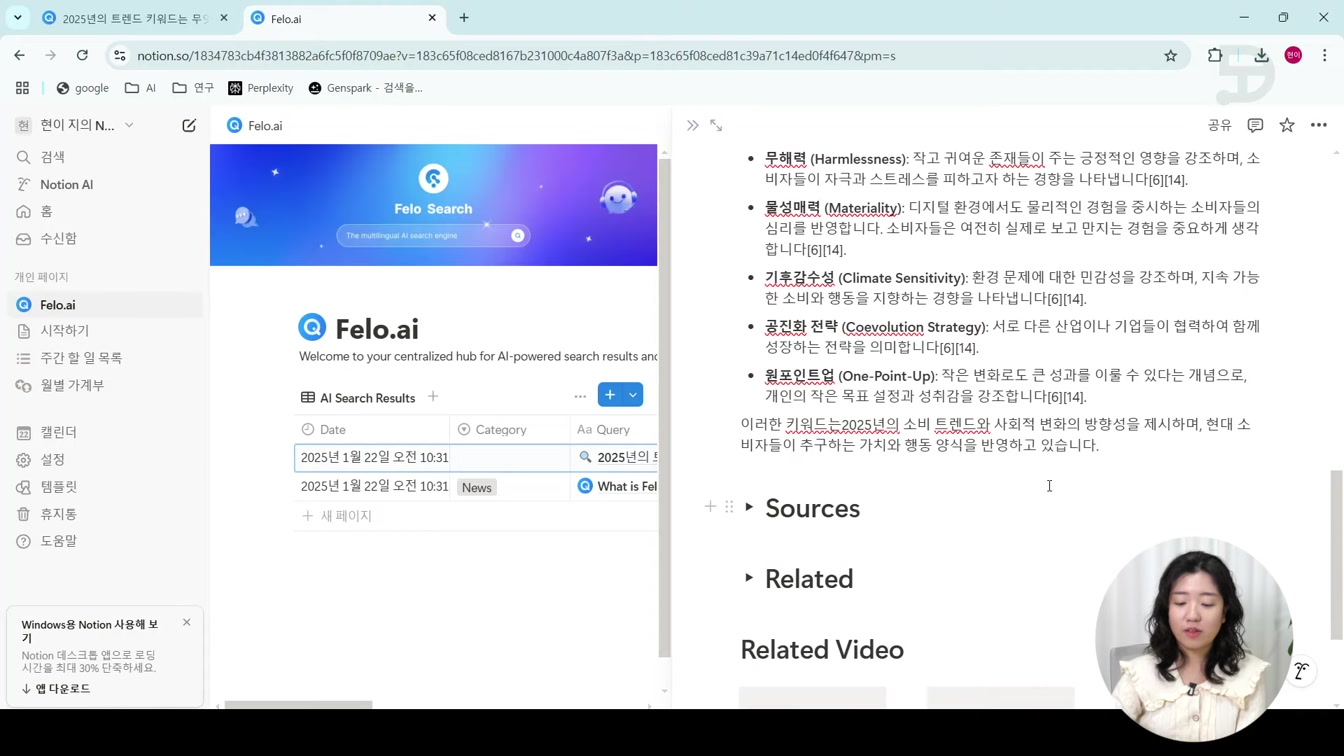Open a new browser tab

tap(464, 18)
